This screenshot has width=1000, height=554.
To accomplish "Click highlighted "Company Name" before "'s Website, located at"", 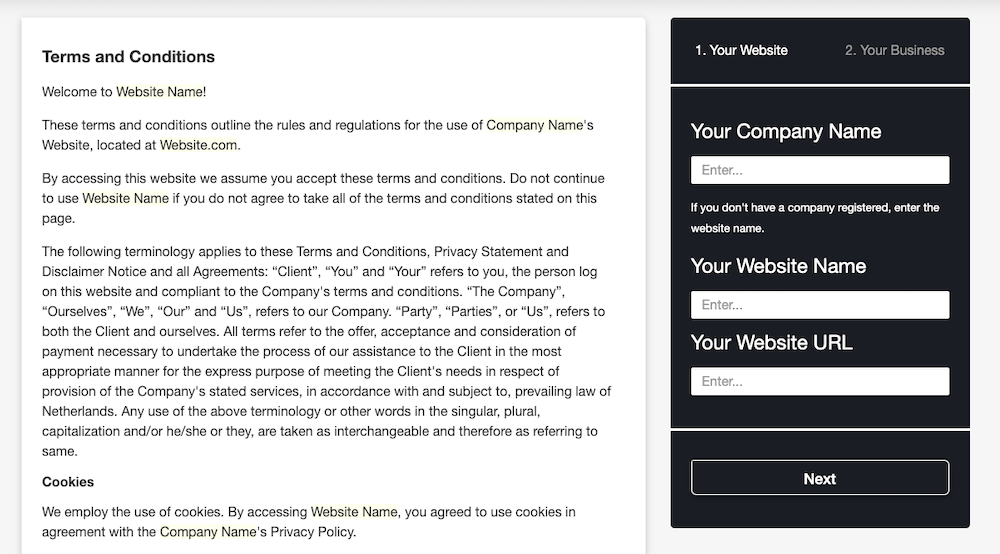I will click(x=534, y=125).
